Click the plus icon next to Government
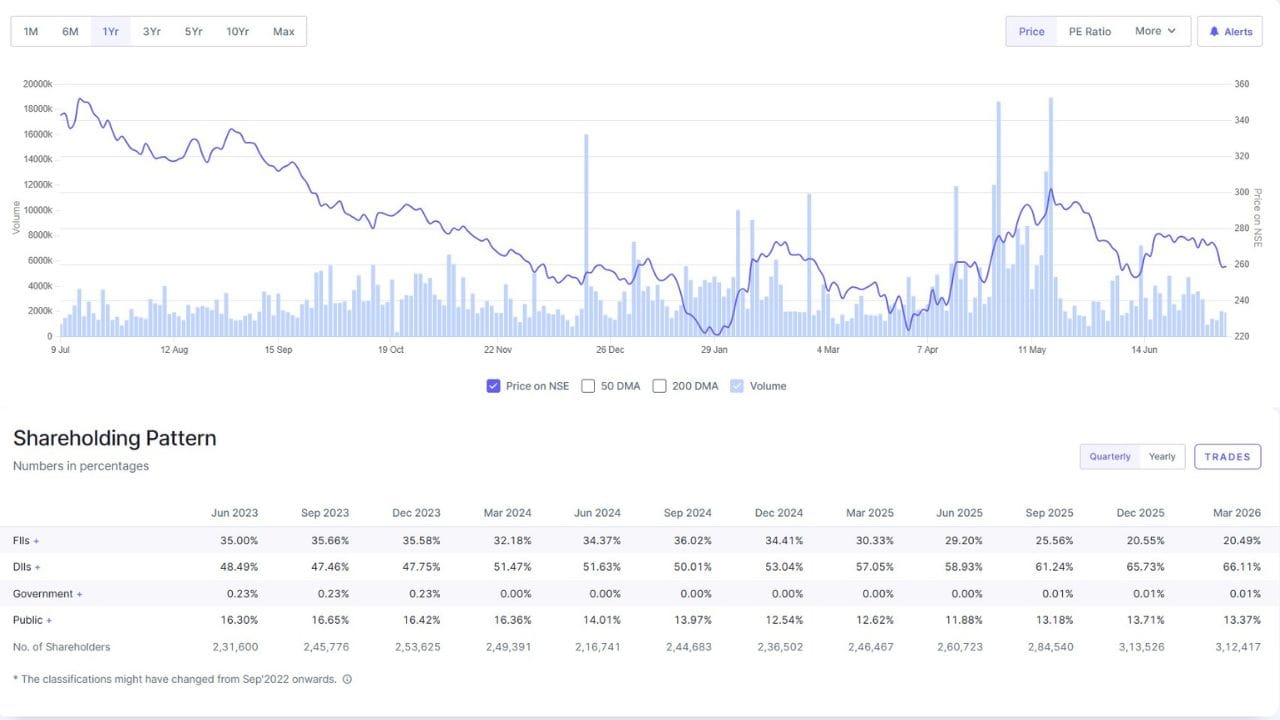This screenshot has height=720, width=1280. [x=80, y=594]
